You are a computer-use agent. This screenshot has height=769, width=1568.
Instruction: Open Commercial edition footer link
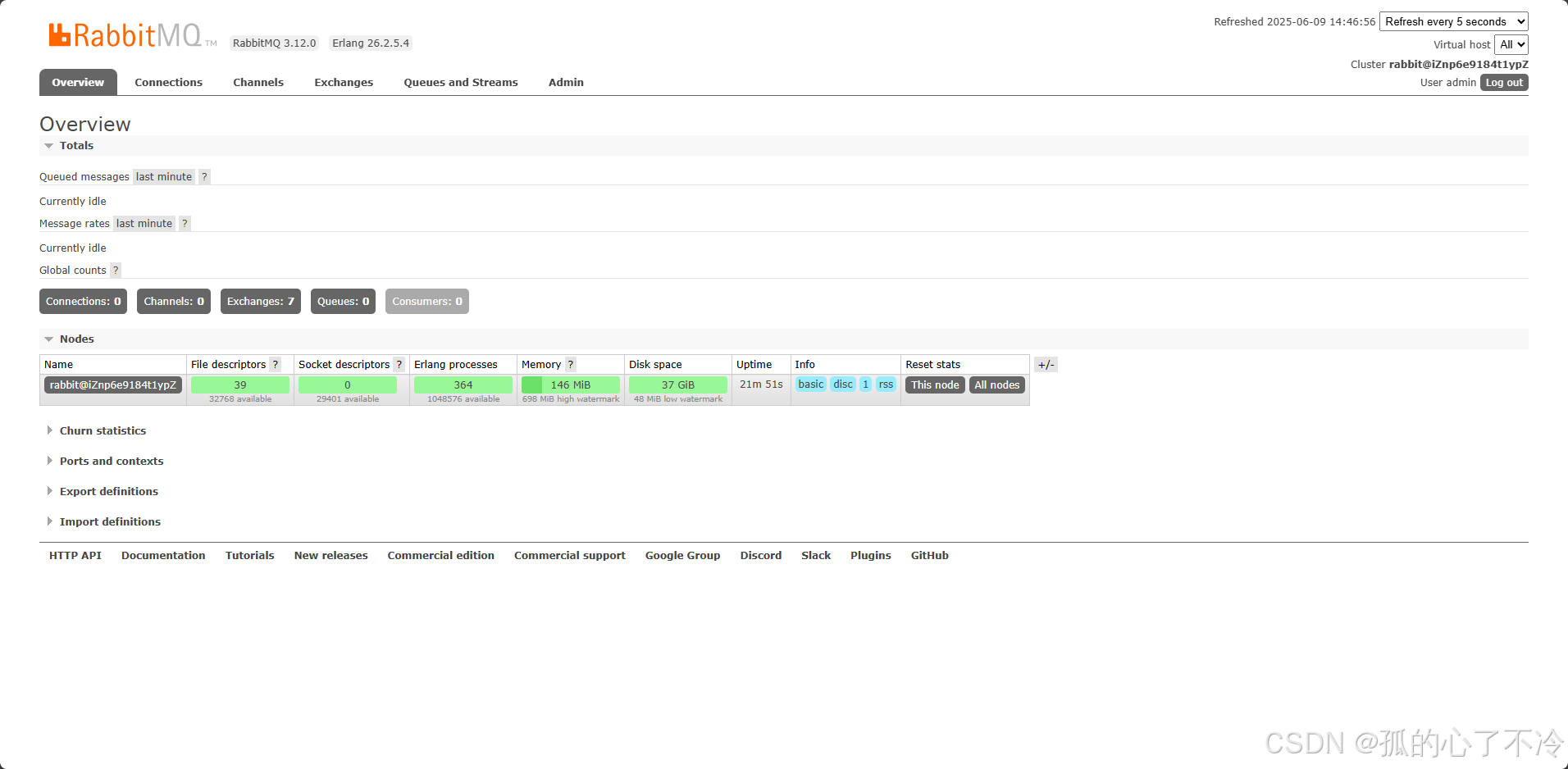click(441, 555)
